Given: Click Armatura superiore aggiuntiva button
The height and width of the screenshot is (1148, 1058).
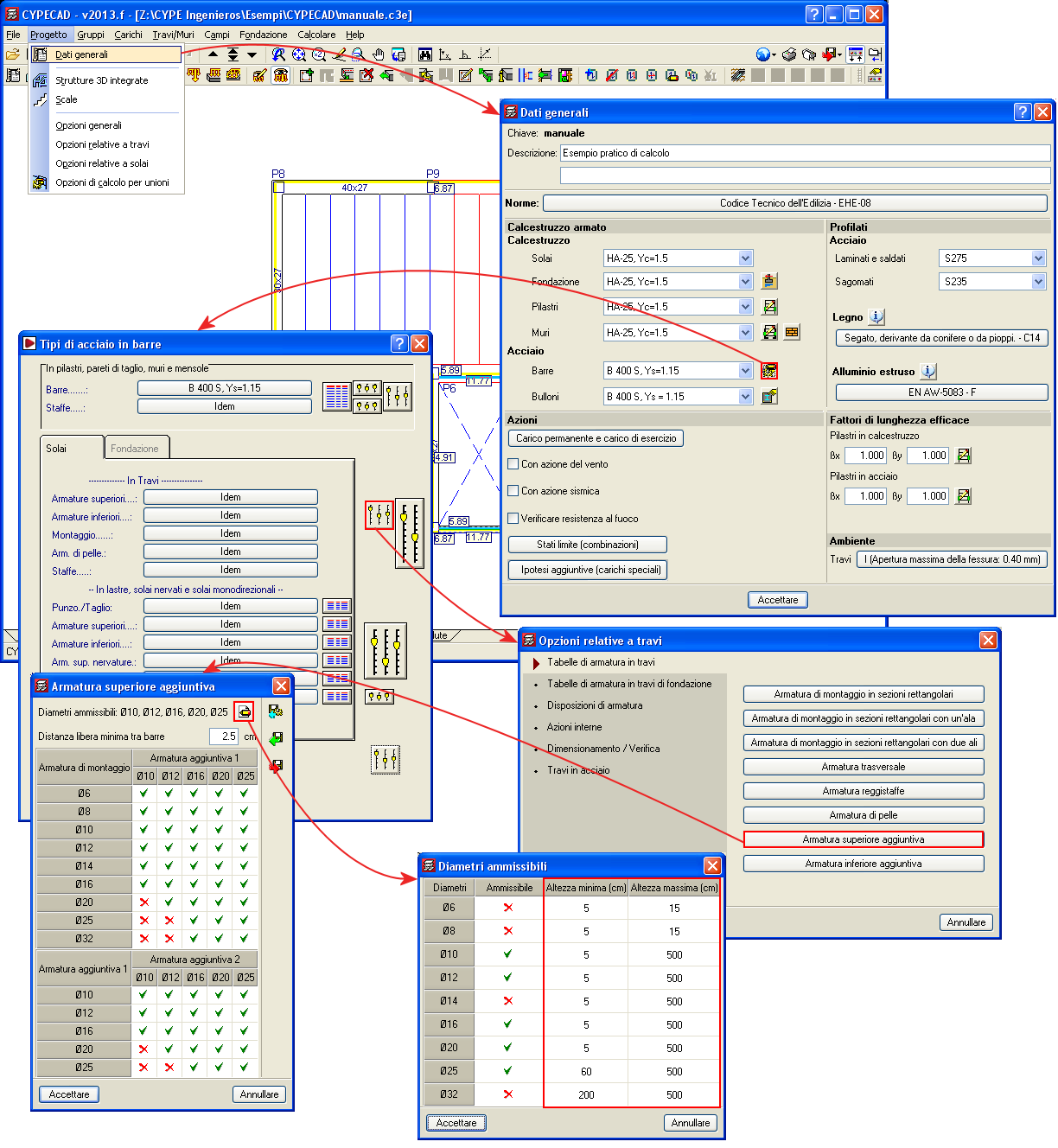Looking at the screenshot, I should 864,839.
